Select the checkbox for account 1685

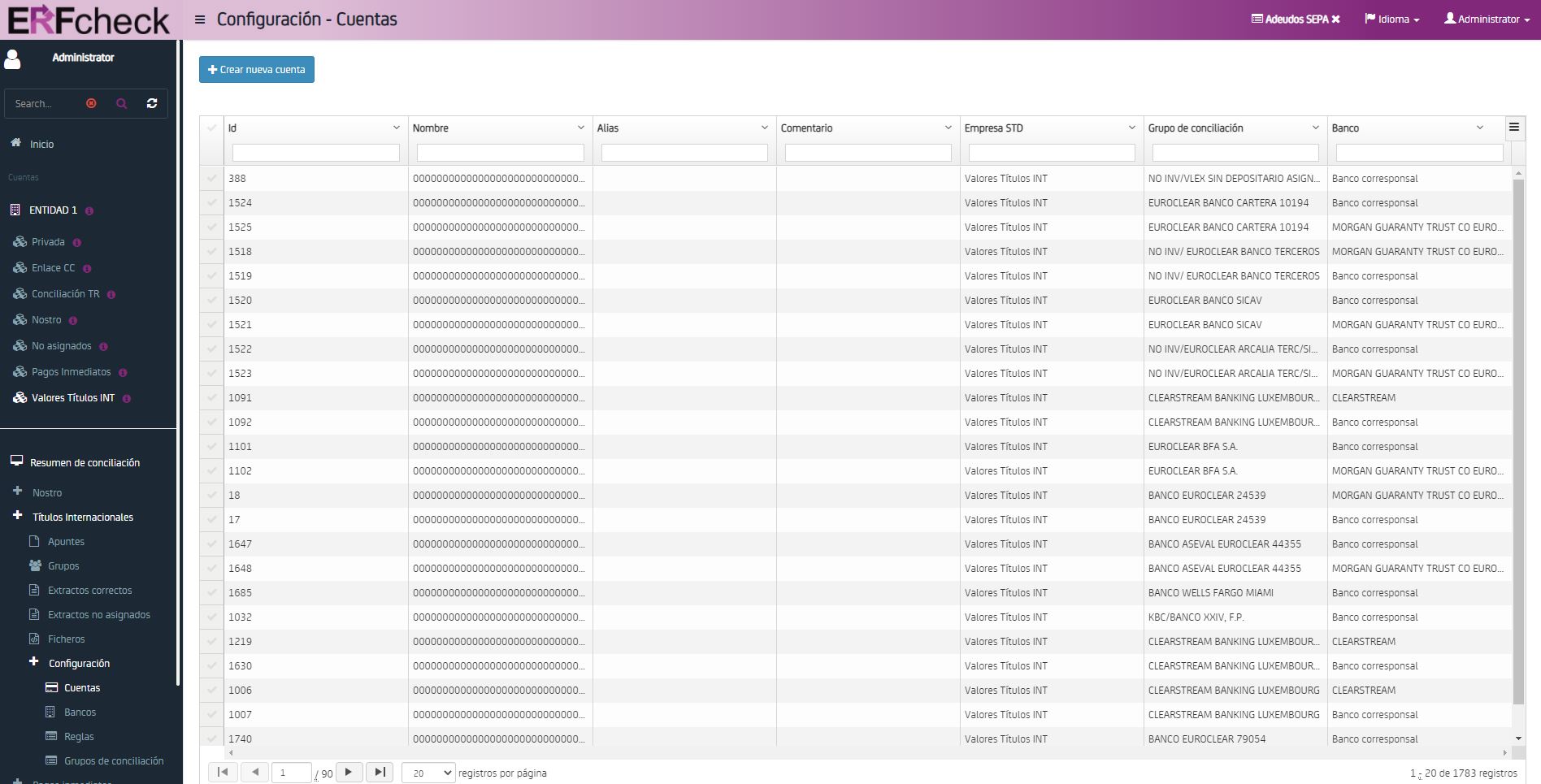click(211, 592)
